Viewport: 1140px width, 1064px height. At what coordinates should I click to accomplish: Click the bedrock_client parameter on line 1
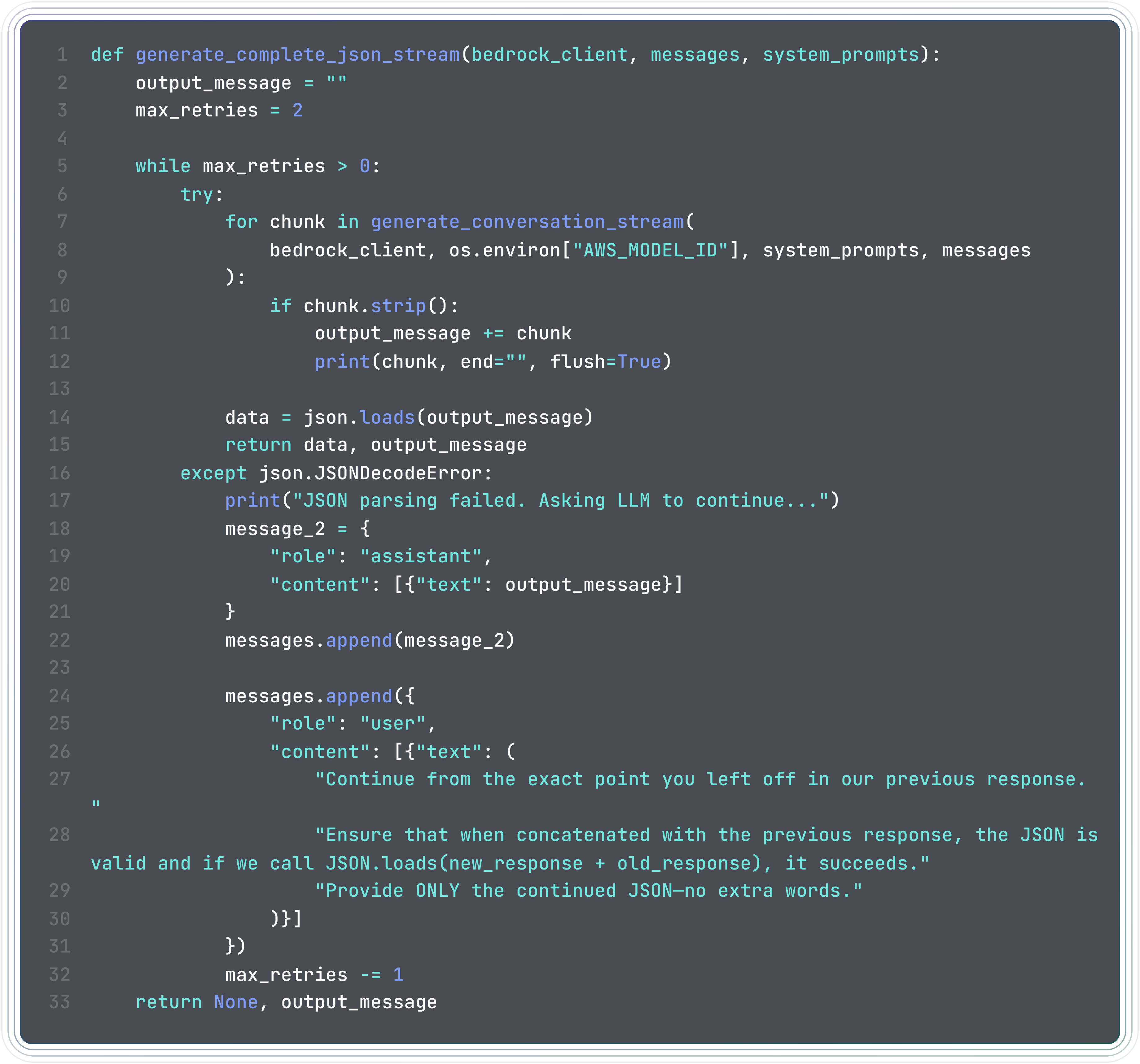click(549, 55)
